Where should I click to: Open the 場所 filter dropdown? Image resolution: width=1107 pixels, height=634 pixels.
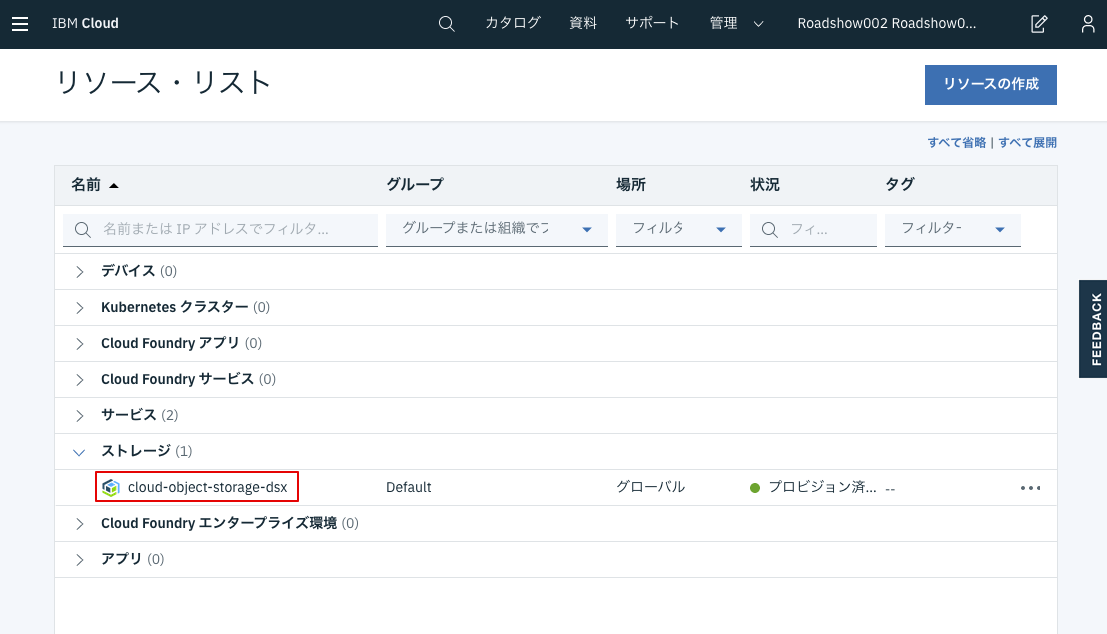(x=678, y=229)
